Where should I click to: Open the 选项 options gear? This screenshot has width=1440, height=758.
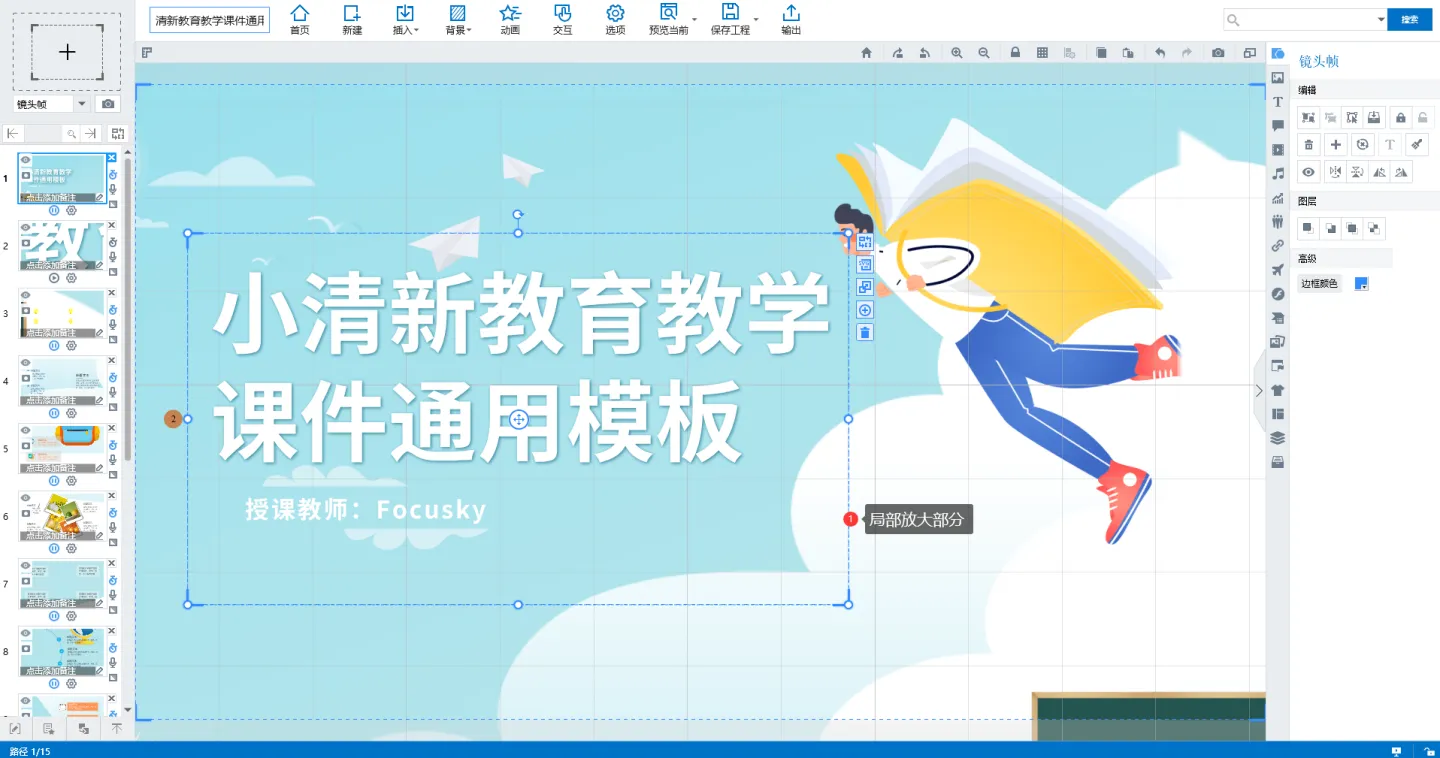coord(615,19)
